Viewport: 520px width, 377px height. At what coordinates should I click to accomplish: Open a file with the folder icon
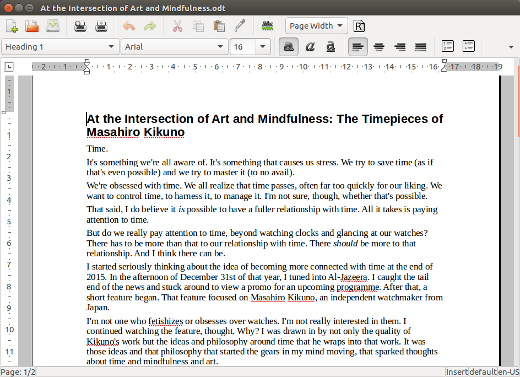pyautogui.click(x=32, y=26)
